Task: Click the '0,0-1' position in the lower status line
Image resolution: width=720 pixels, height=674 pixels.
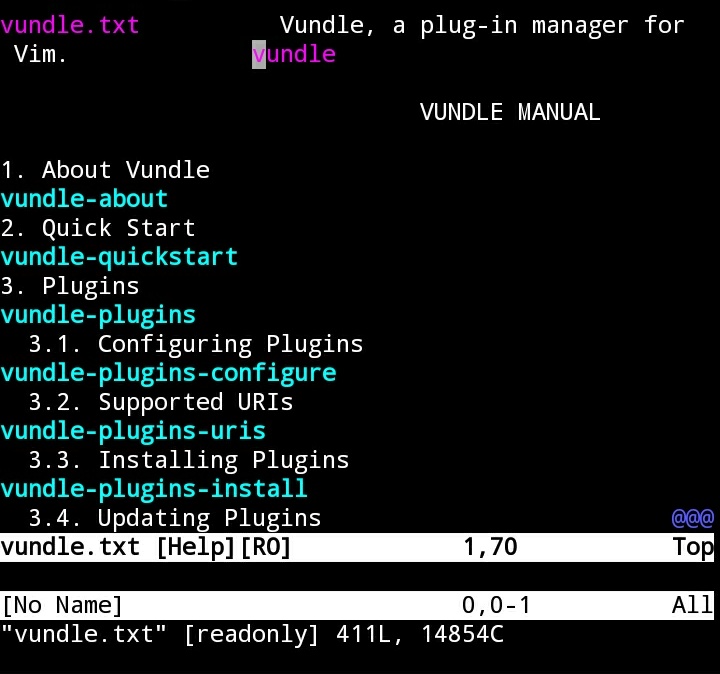Action: coord(496,605)
